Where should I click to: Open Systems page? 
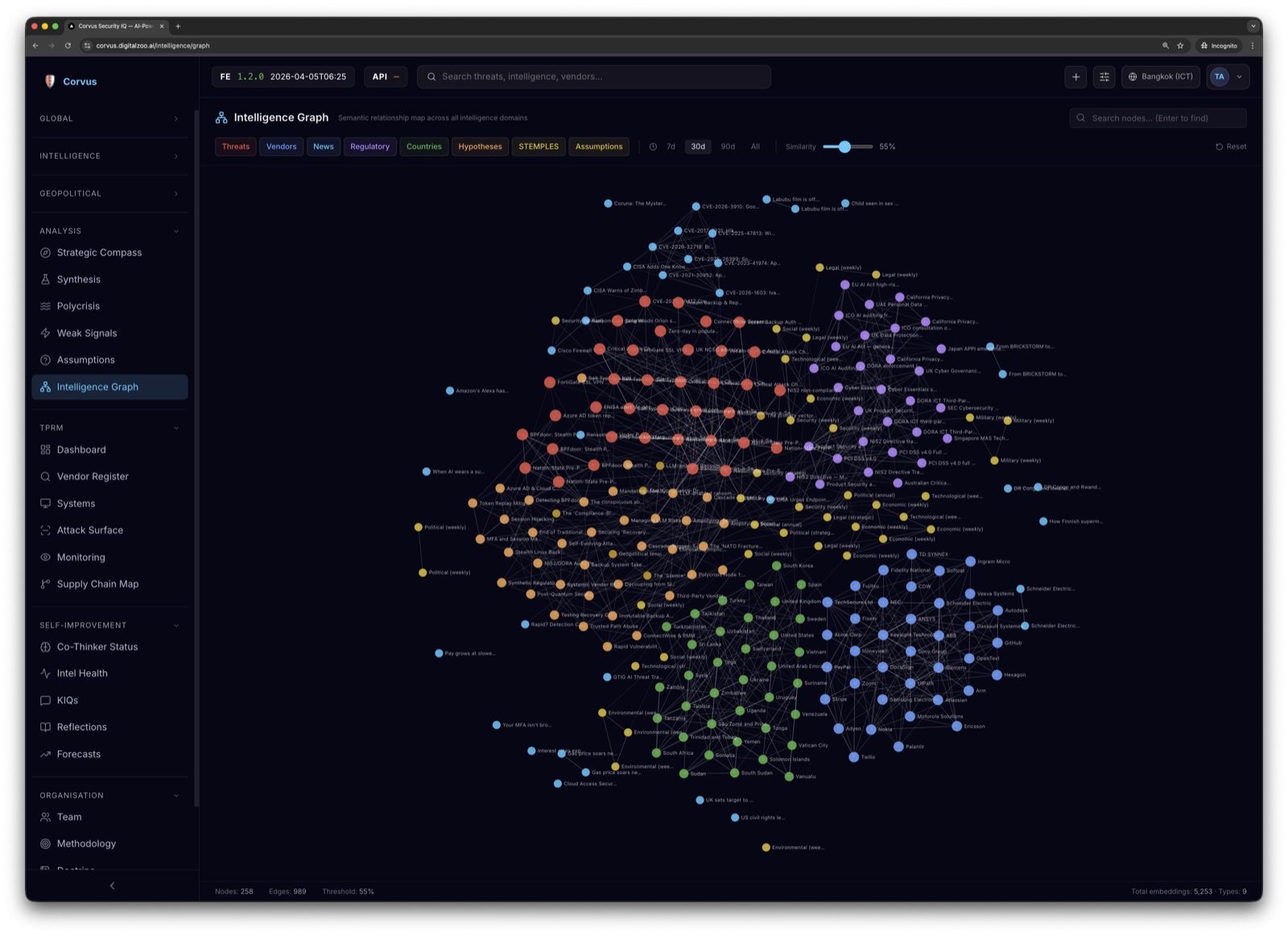point(109,504)
